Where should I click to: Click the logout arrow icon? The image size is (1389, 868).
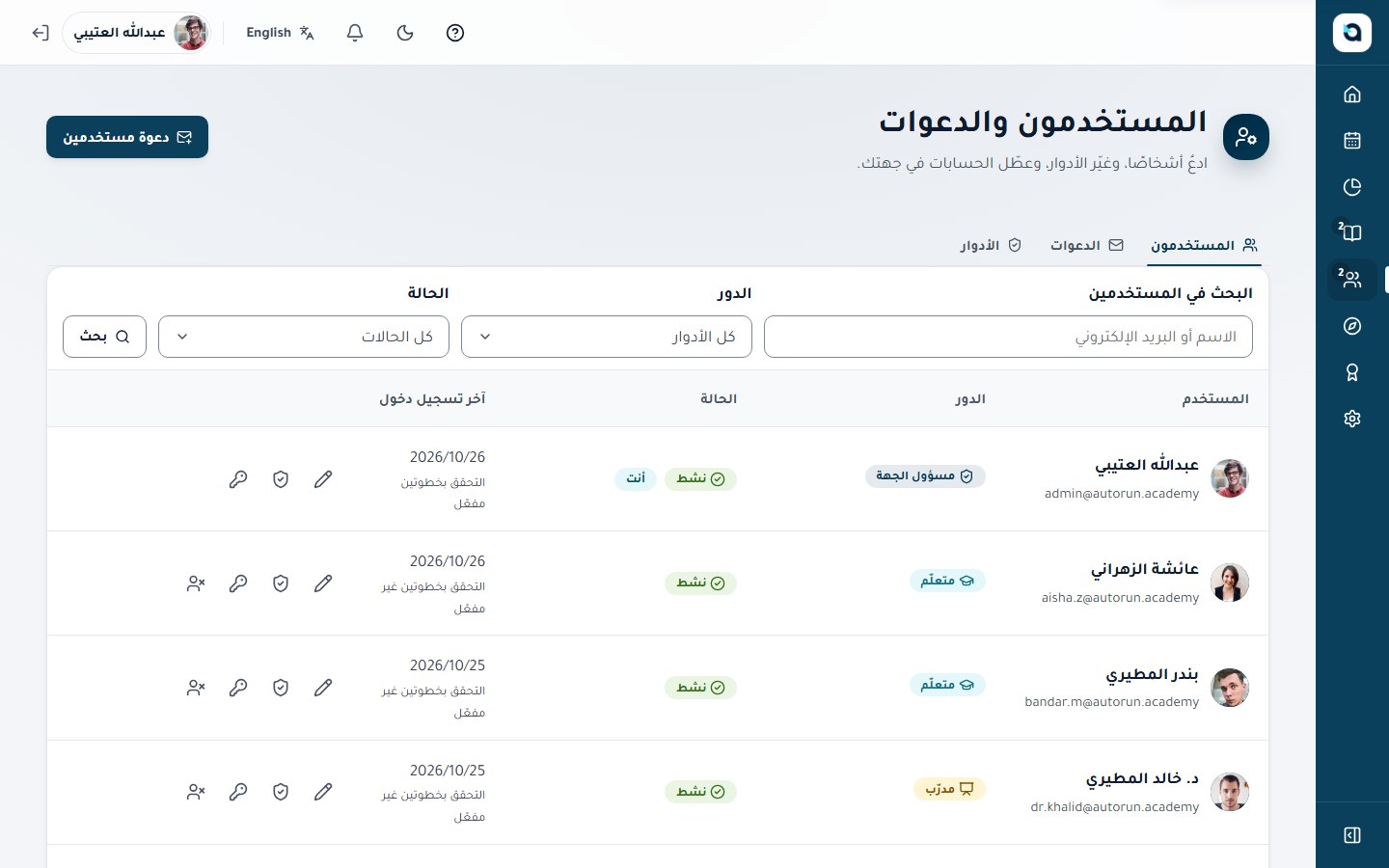pos(40,33)
